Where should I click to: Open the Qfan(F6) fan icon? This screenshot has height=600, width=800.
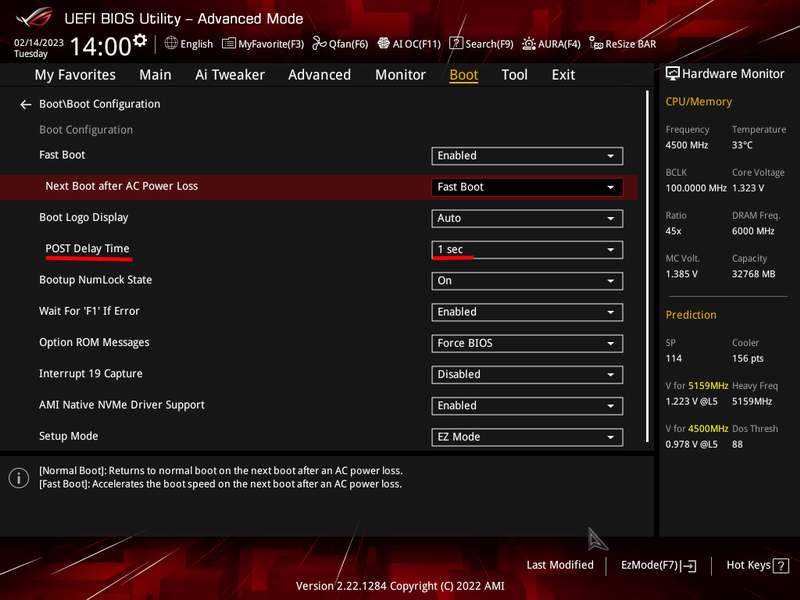coord(319,43)
